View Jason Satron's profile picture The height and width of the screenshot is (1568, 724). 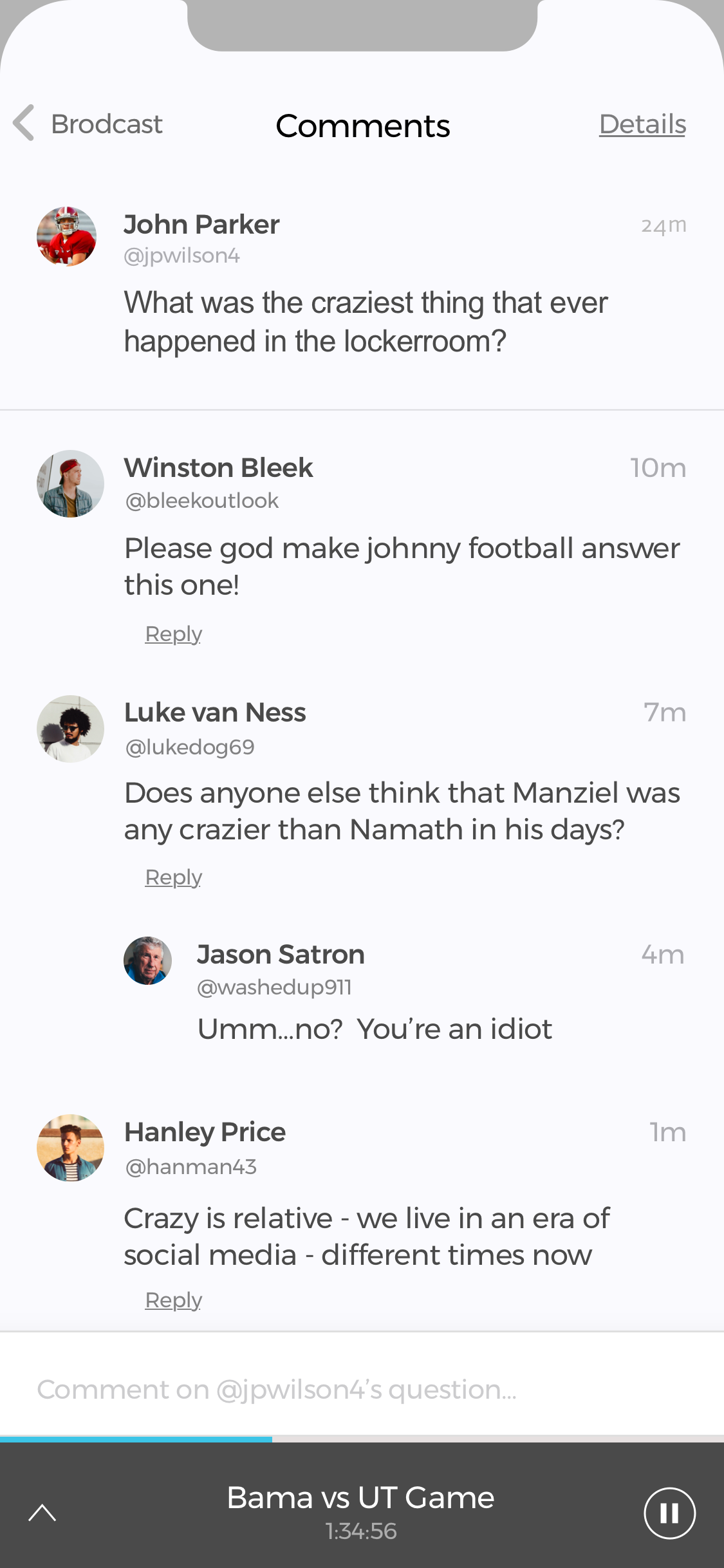pos(148,960)
